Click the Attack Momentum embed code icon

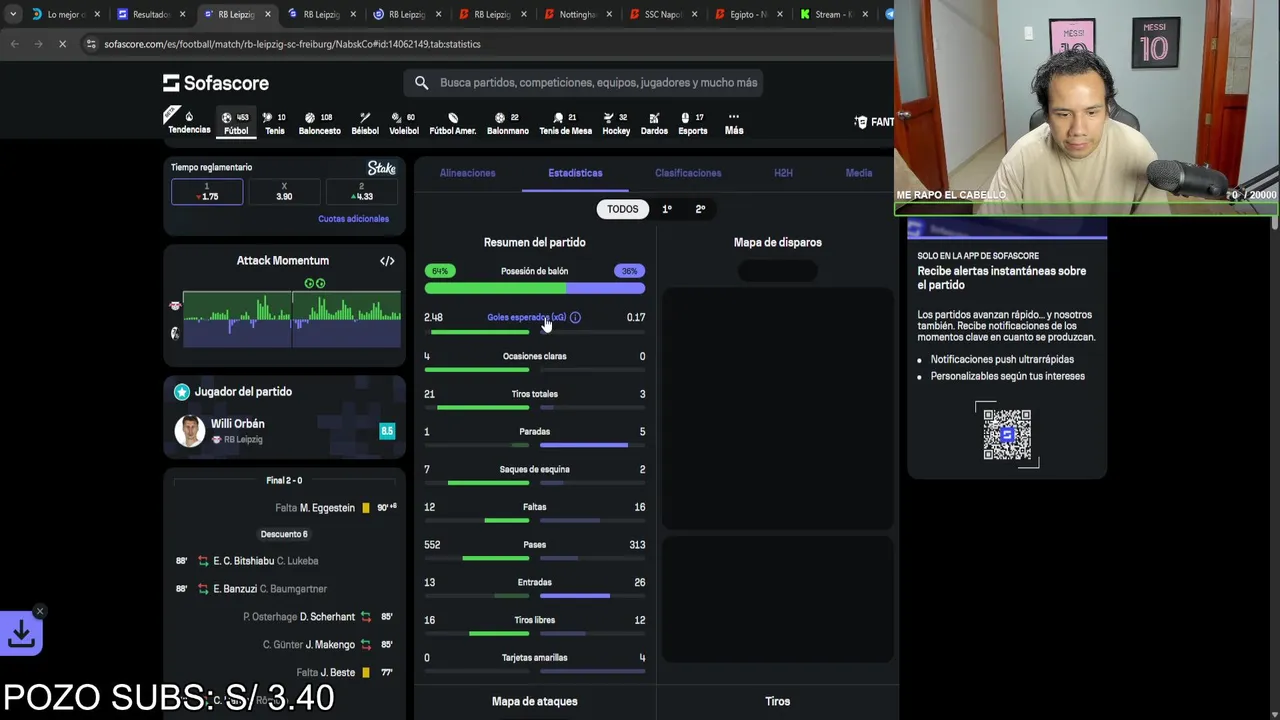tap(387, 261)
